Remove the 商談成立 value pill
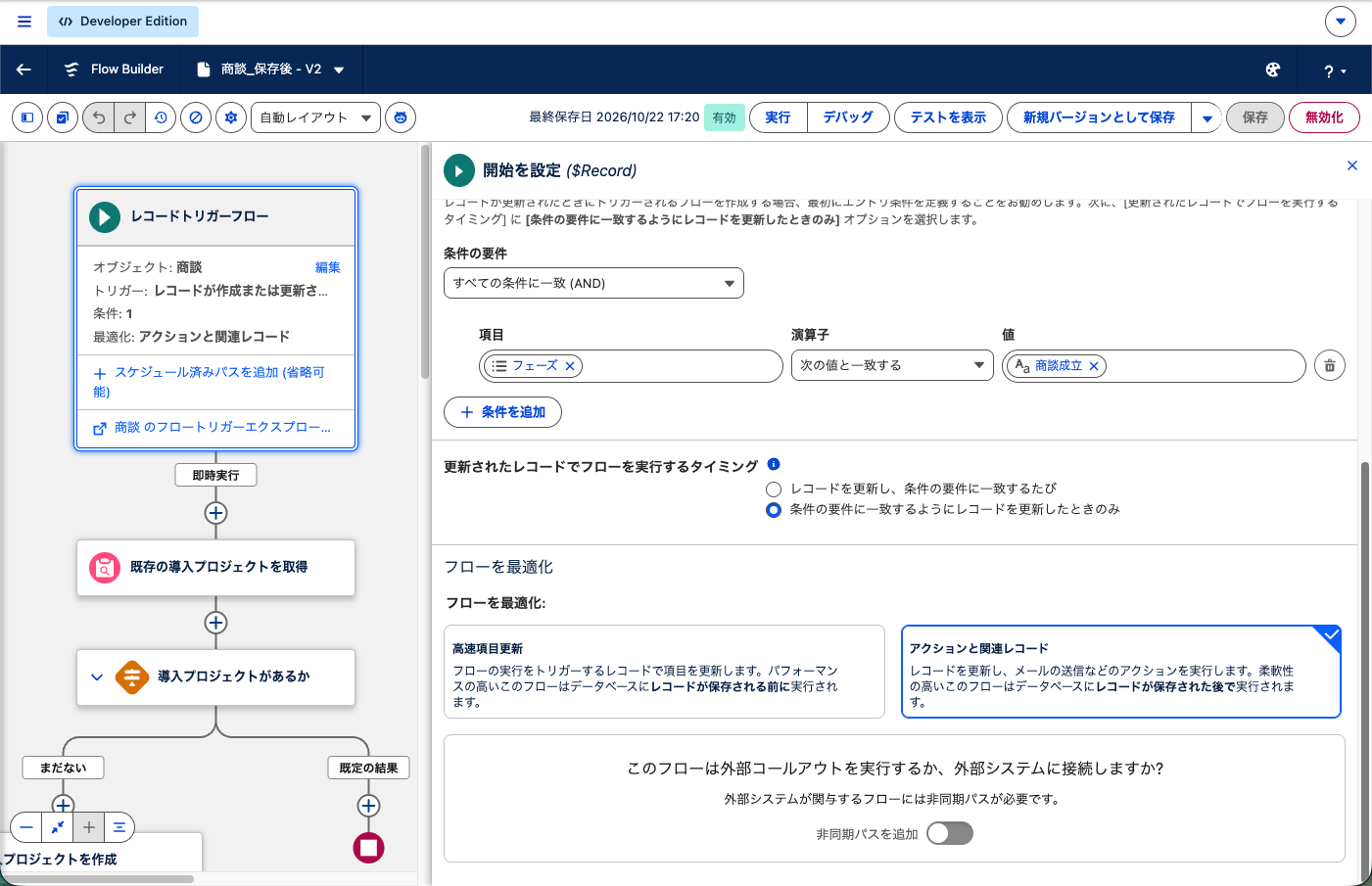Screen dimensions: 1372x886 click(1094, 366)
